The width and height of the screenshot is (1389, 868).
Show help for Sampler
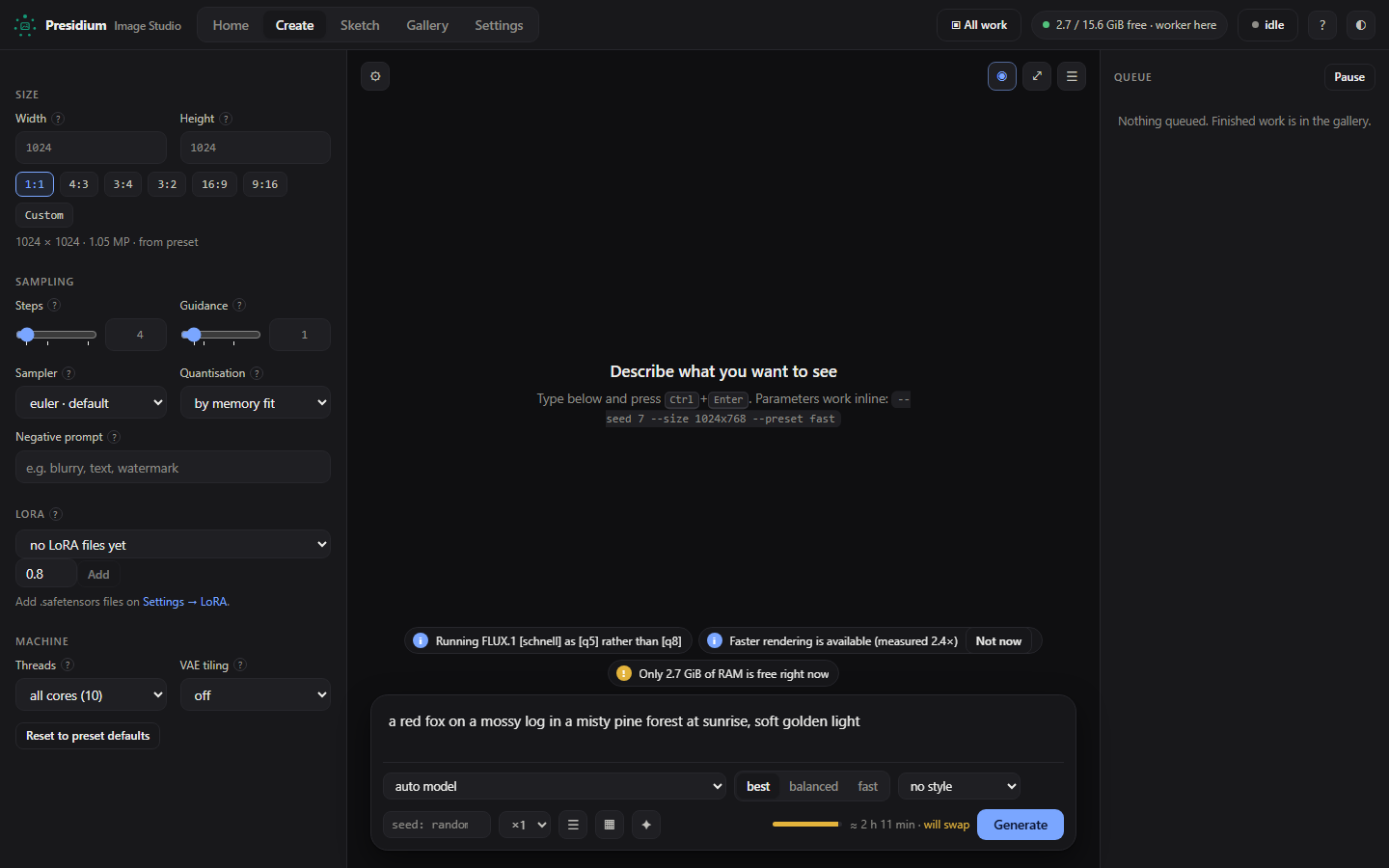coord(68,373)
